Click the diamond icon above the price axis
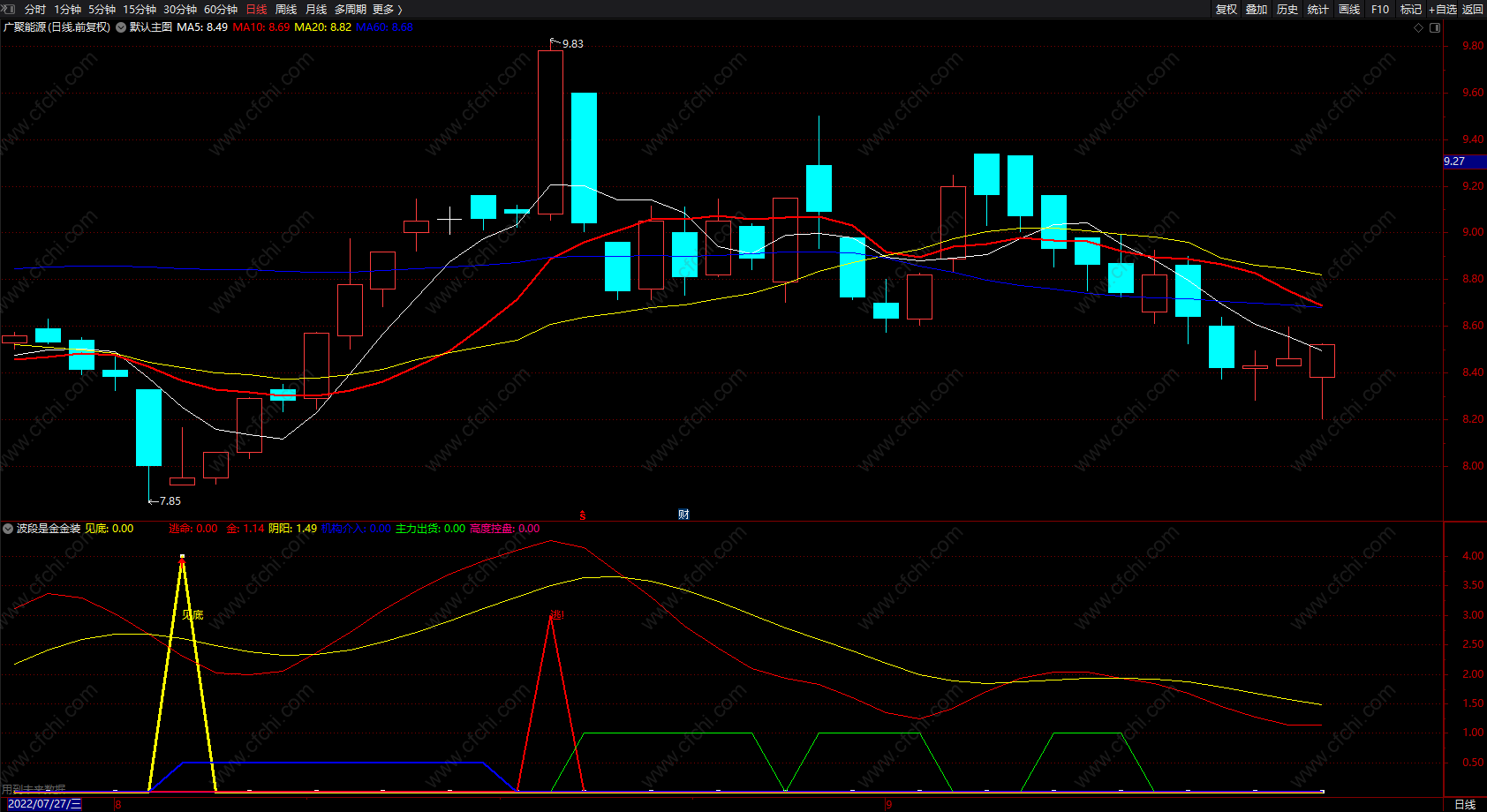 point(1419,27)
